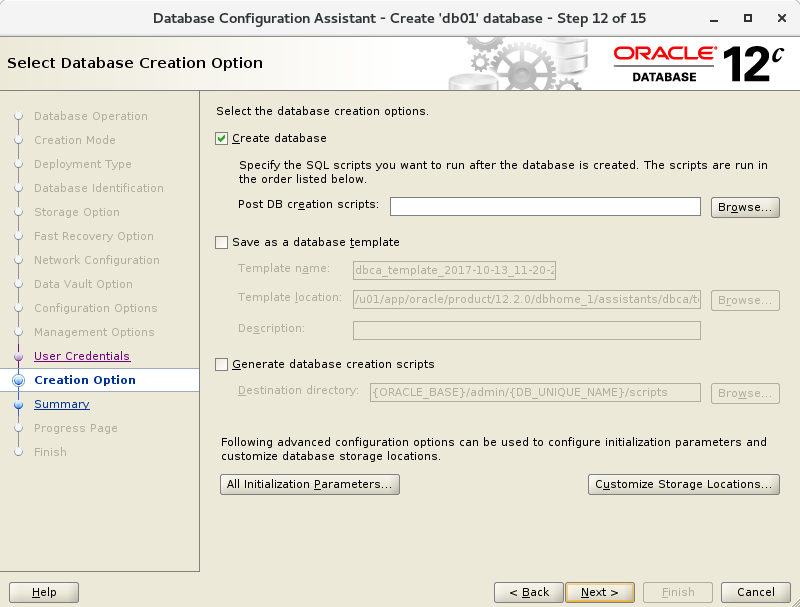800x607 pixels.
Task: Click the 'Deployment Type' step label
Action: tap(83, 164)
